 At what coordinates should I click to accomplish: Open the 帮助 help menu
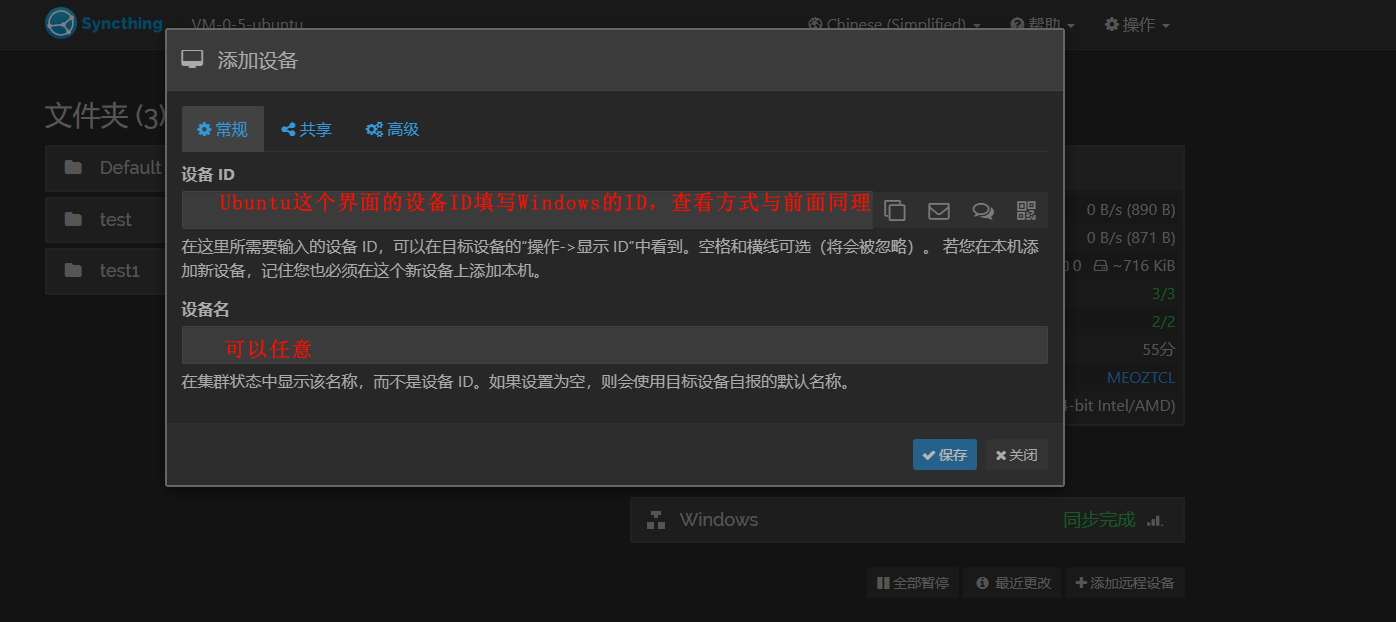[x=1042, y=24]
